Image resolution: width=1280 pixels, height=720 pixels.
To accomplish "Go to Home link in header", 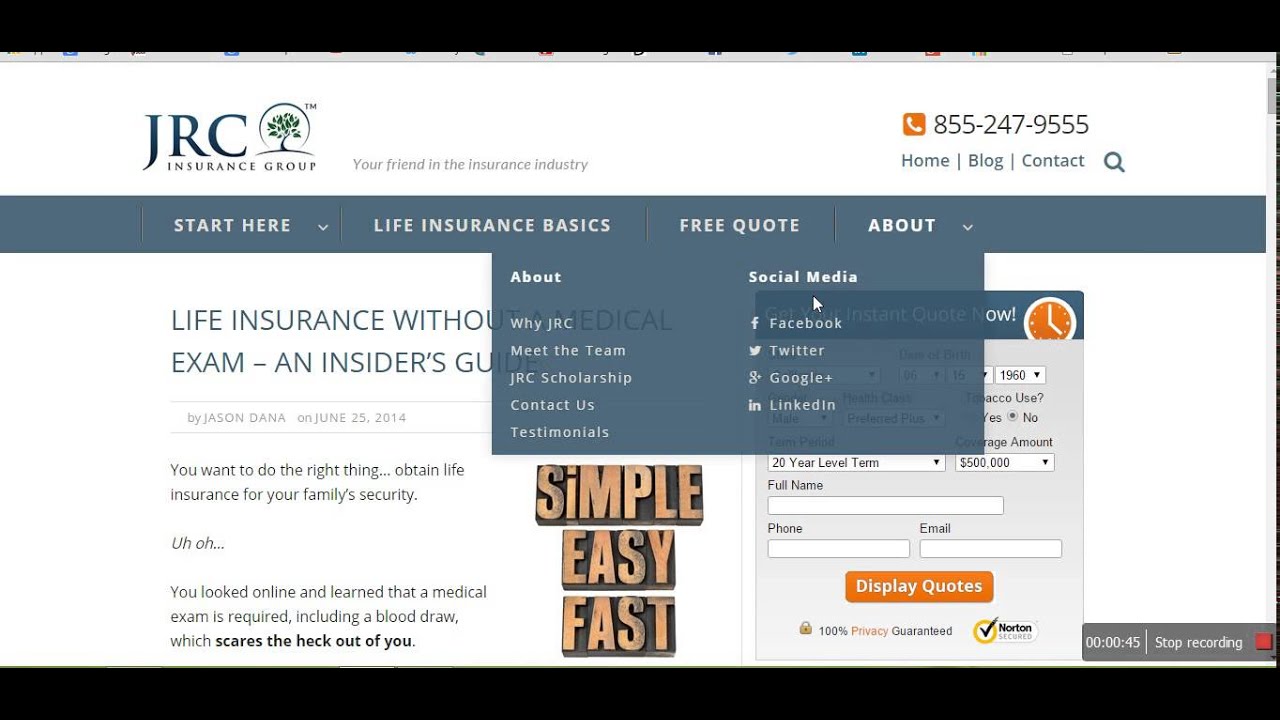I will coord(925,160).
